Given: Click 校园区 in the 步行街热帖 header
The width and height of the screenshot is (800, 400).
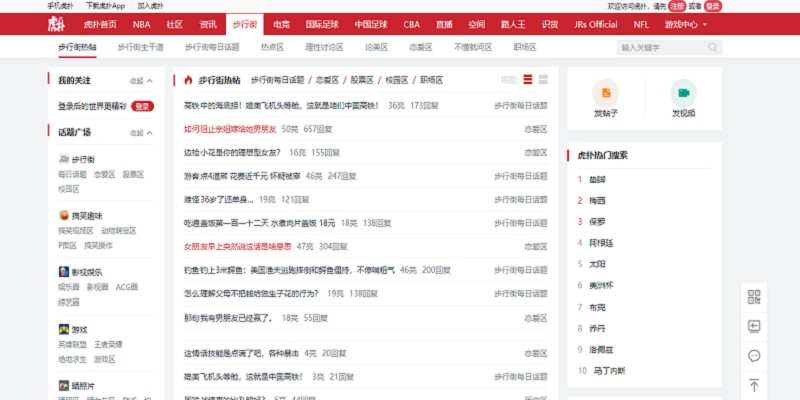Looking at the screenshot, I should point(397,80).
